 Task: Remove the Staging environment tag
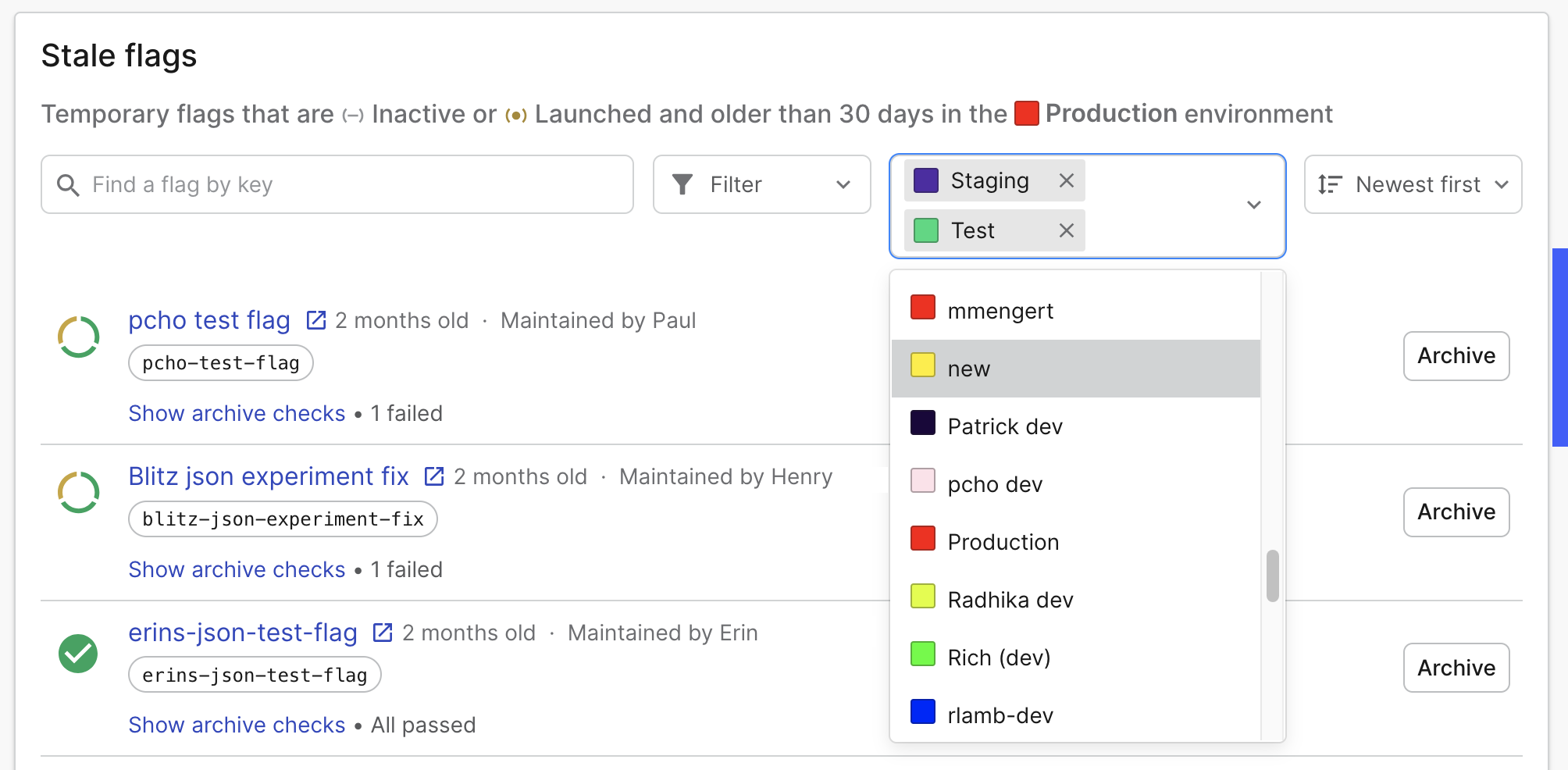click(x=1066, y=180)
